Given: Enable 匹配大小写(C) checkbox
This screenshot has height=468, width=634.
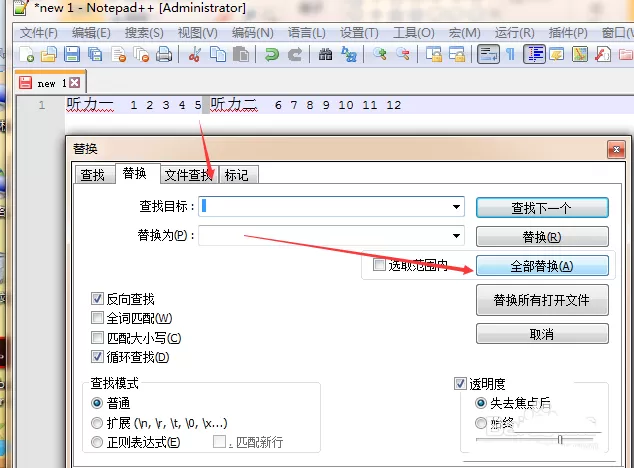Looking at the screenshot, I should [x=97, y=337].
